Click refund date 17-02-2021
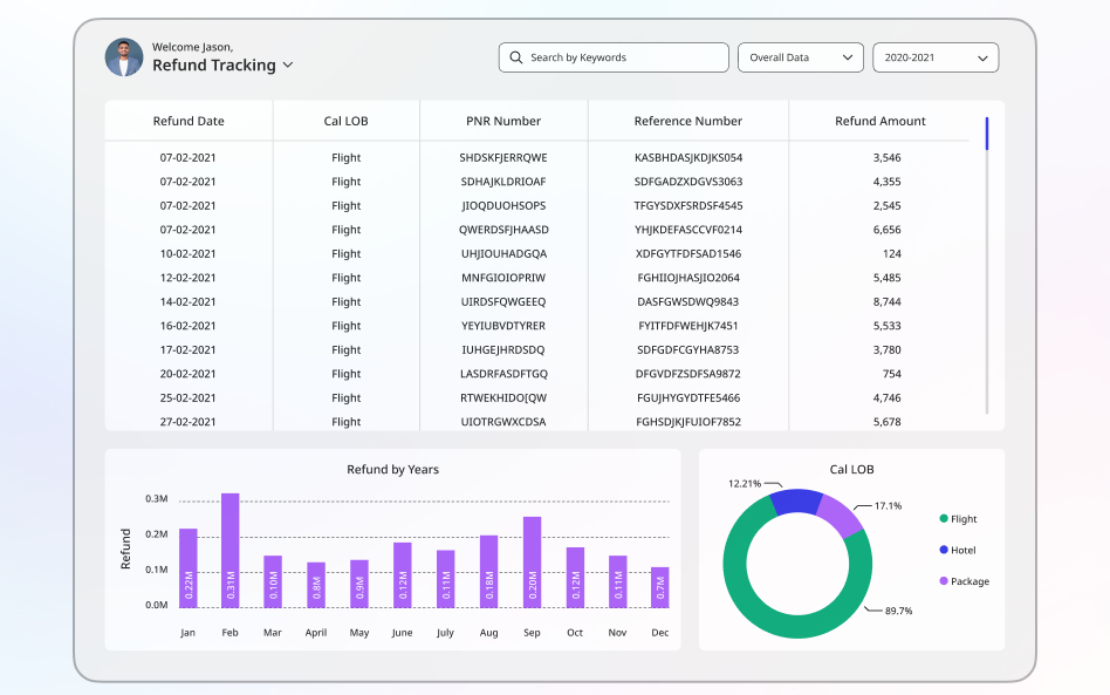The width and height of the screenshot is (1110, 695). pos(188,350)
